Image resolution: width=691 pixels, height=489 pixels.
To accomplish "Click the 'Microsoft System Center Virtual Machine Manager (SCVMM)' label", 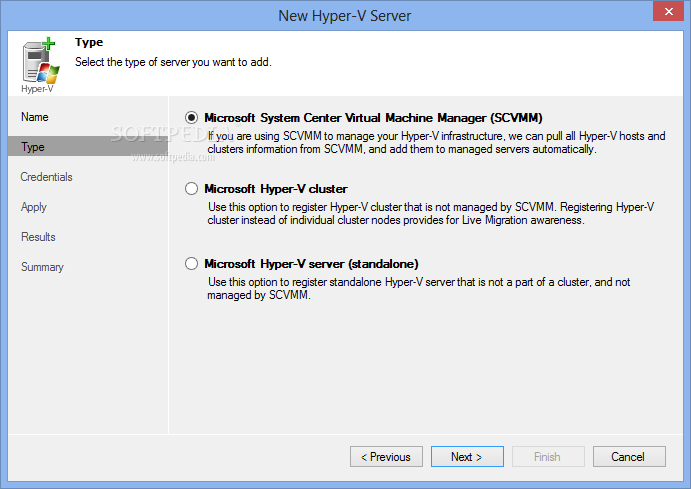I will (x=373, y=118).
